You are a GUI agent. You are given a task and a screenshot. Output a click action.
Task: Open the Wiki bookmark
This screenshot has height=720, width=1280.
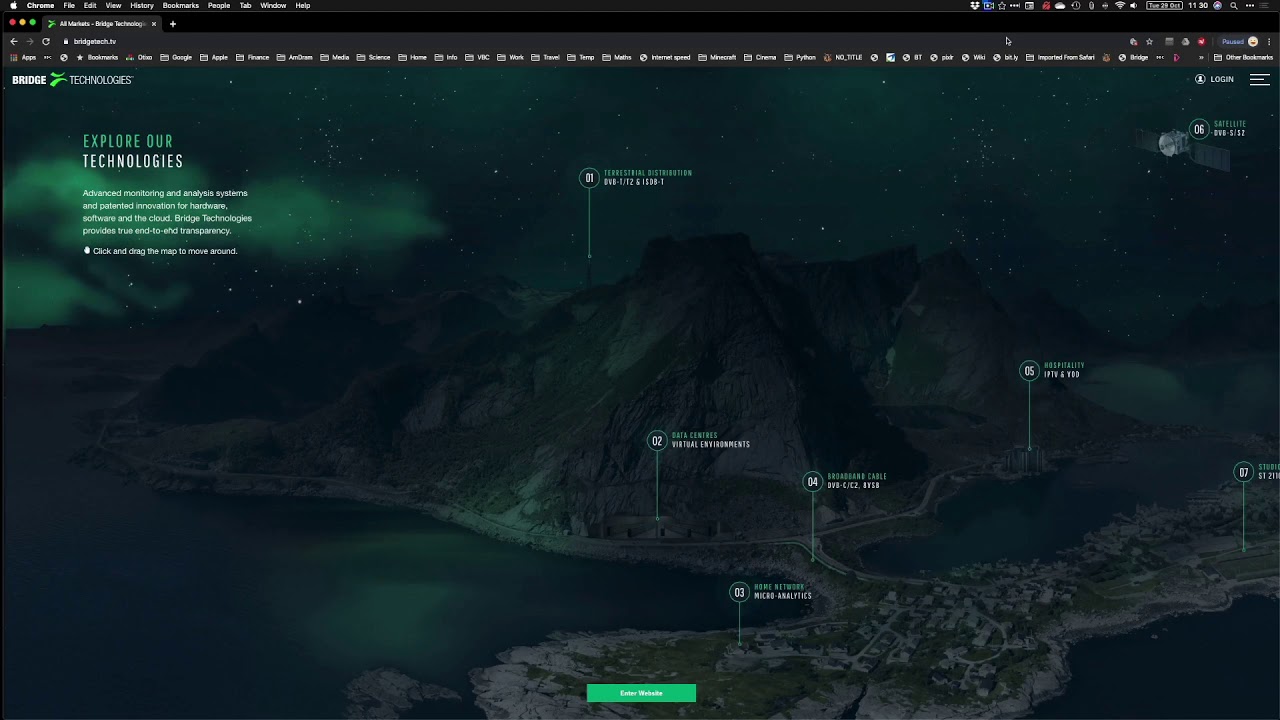point(973,57)
